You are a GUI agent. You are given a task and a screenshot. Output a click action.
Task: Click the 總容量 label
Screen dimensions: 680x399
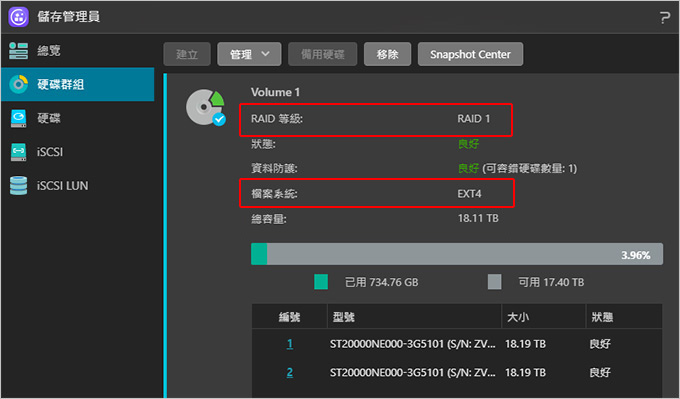pyautogui.click(x=269, y=219)
